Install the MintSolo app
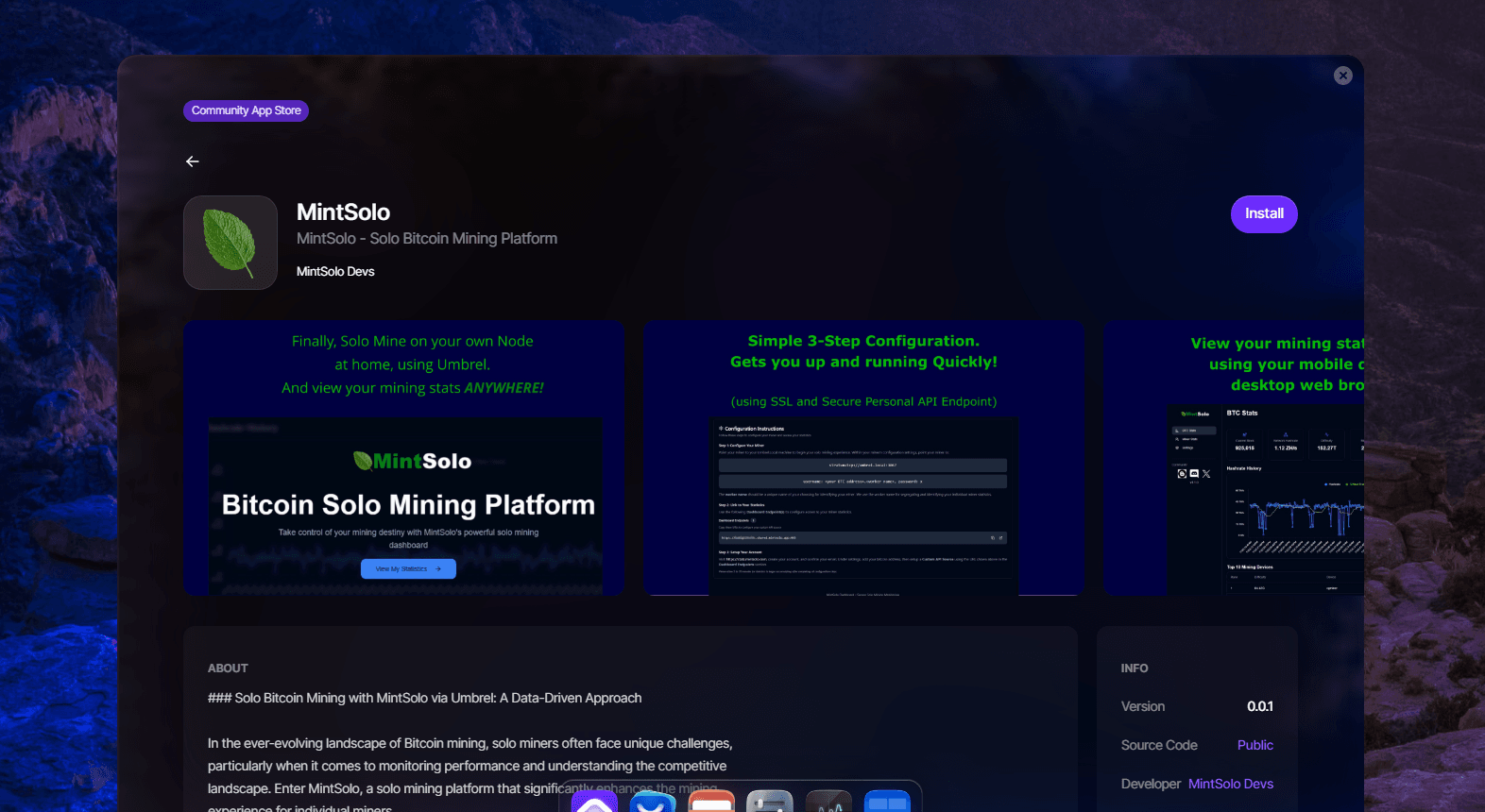The image size is (1485, 812). (x=1263, y=214)
